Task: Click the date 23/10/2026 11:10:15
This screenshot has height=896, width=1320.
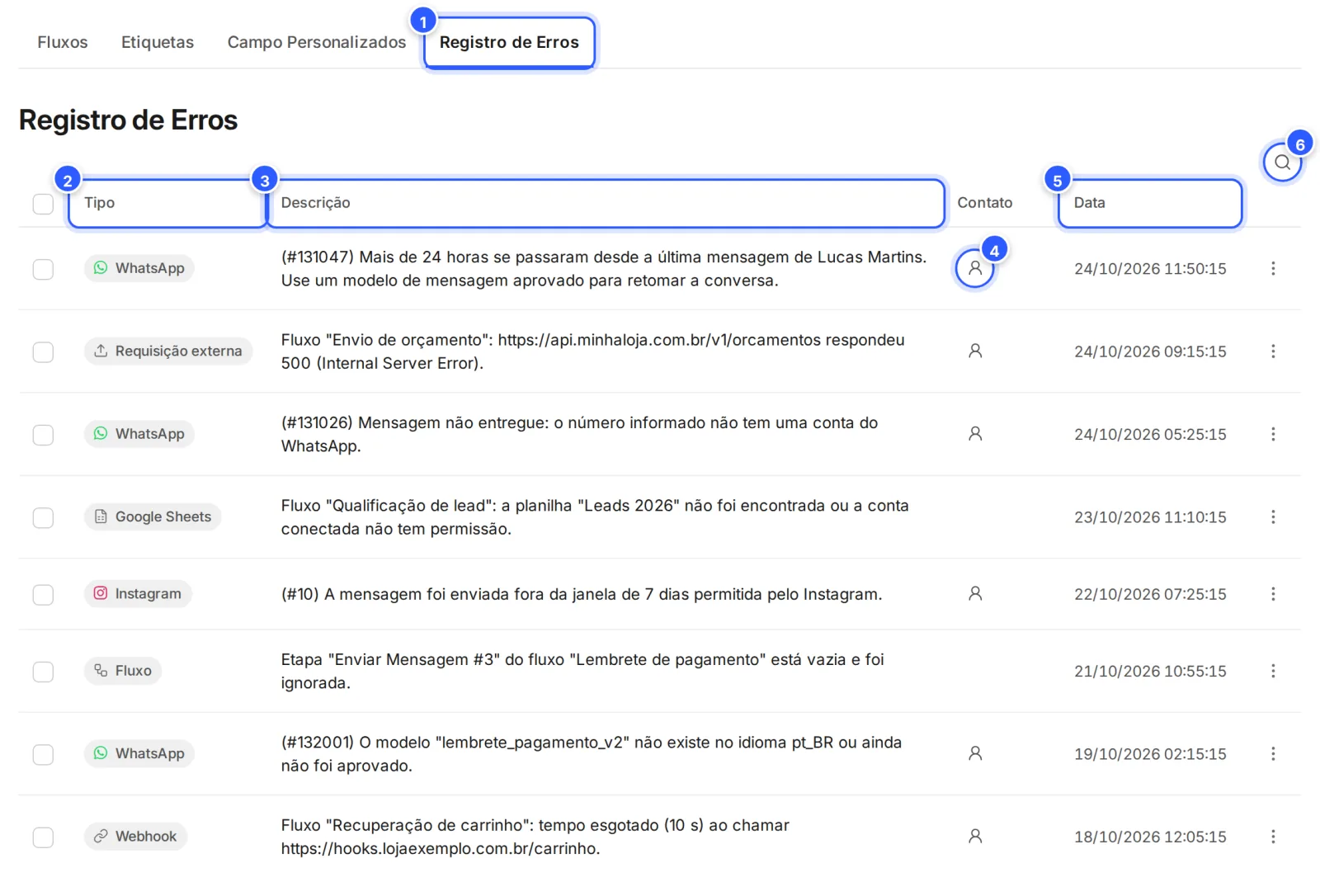Action: click(x=1150, y=517)
